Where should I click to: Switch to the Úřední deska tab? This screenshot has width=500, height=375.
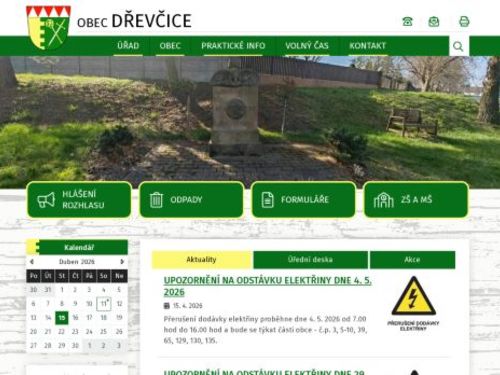click(310, 260)
